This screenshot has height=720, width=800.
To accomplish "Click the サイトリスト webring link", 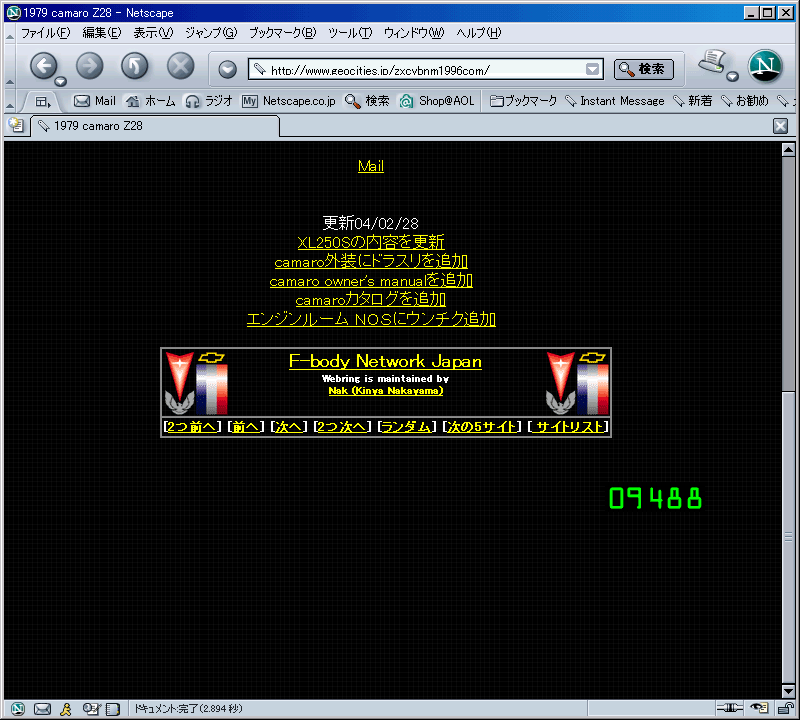I will click(570, 427).
